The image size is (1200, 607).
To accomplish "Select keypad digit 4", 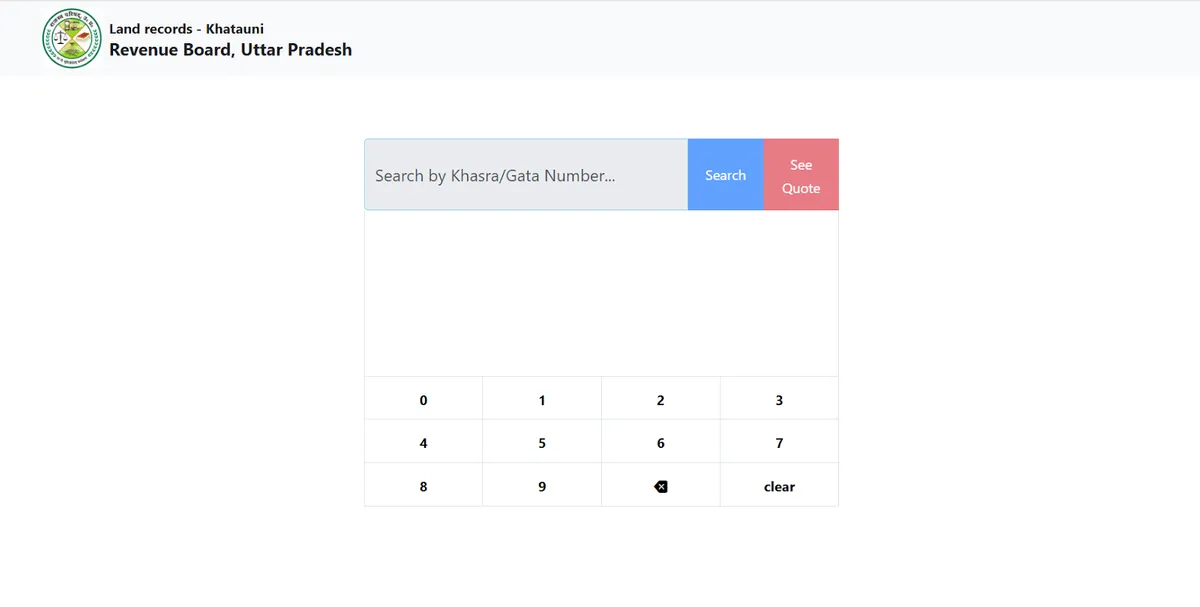I will tap(423, 443).
